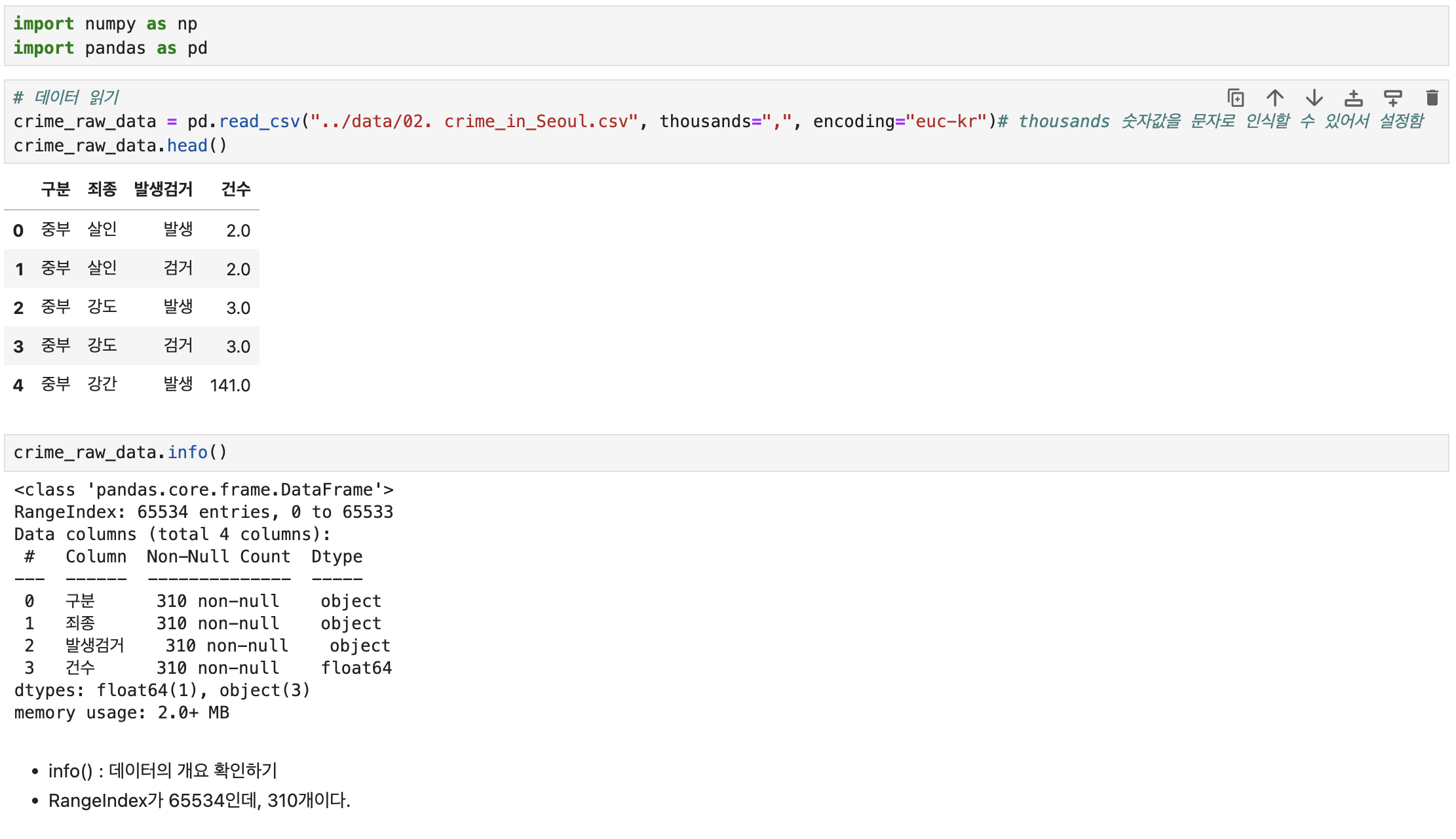Click the 강도 cell in row 2
This screenshot has height=839, width=1456.
(x=102, y=307)
